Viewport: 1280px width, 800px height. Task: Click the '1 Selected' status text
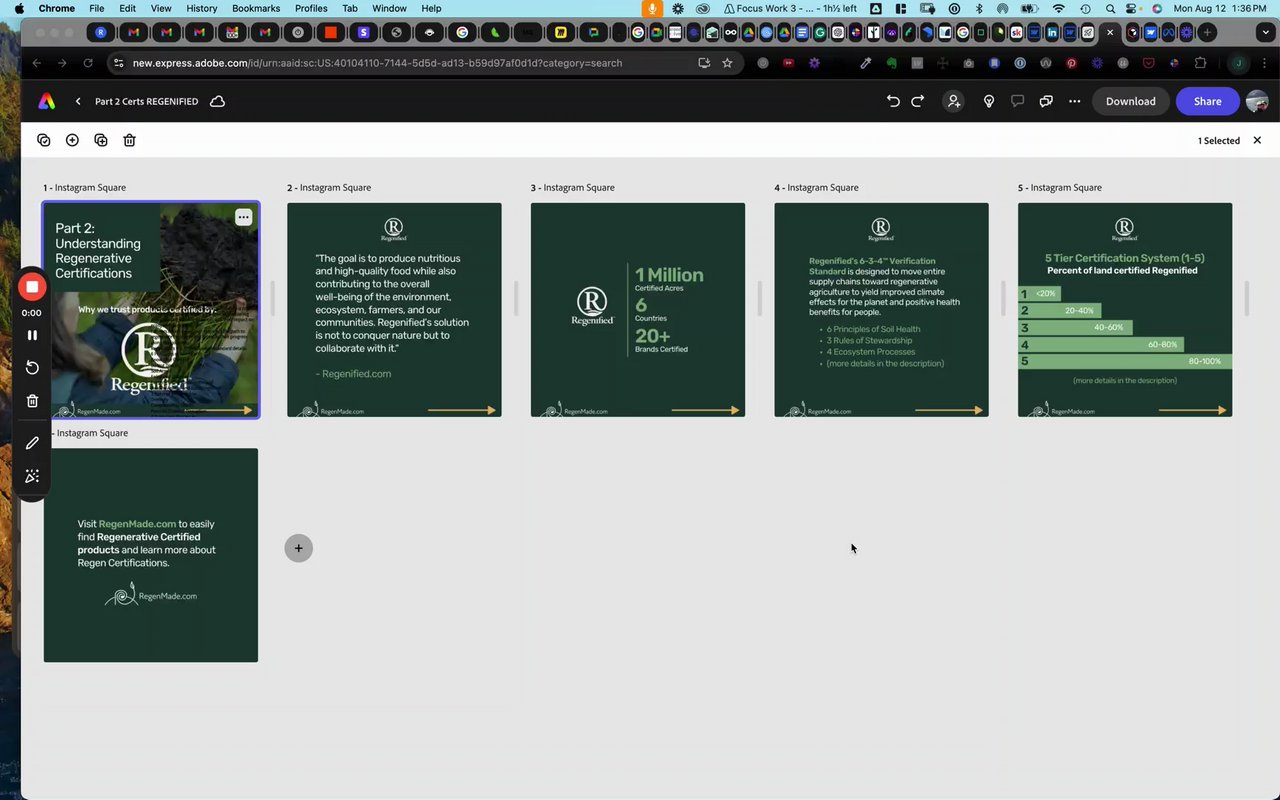click(1219, 141)
